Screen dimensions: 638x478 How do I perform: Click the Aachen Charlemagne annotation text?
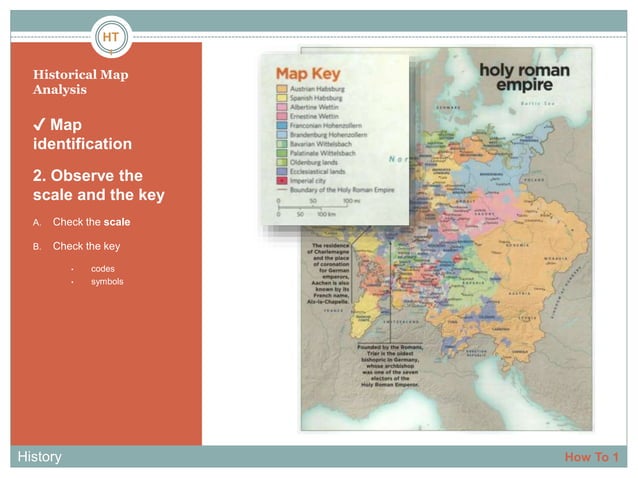coord(330,273)
